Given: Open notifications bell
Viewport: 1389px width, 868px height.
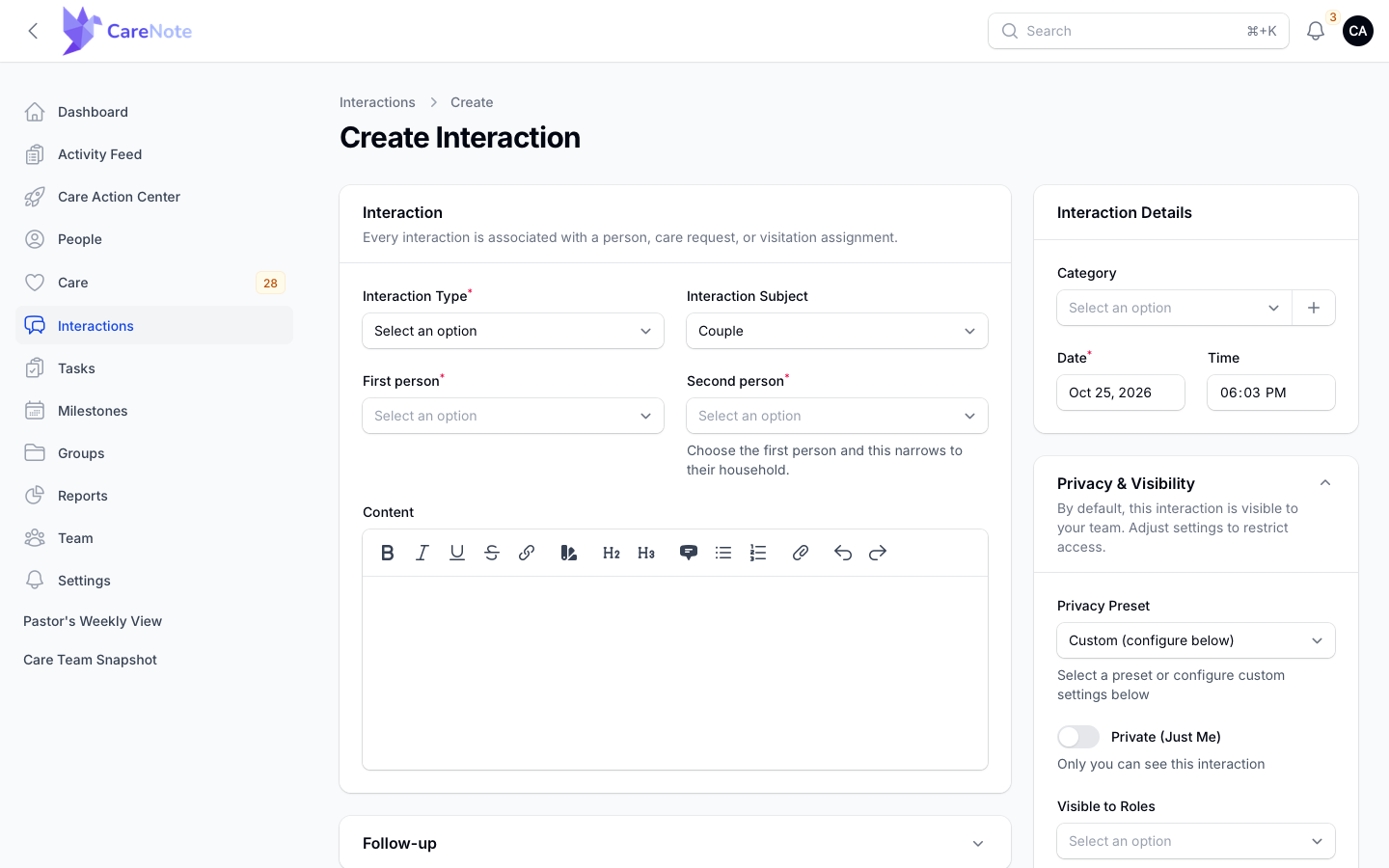Looking at the screenshot, I should (x=1316, y=31).
